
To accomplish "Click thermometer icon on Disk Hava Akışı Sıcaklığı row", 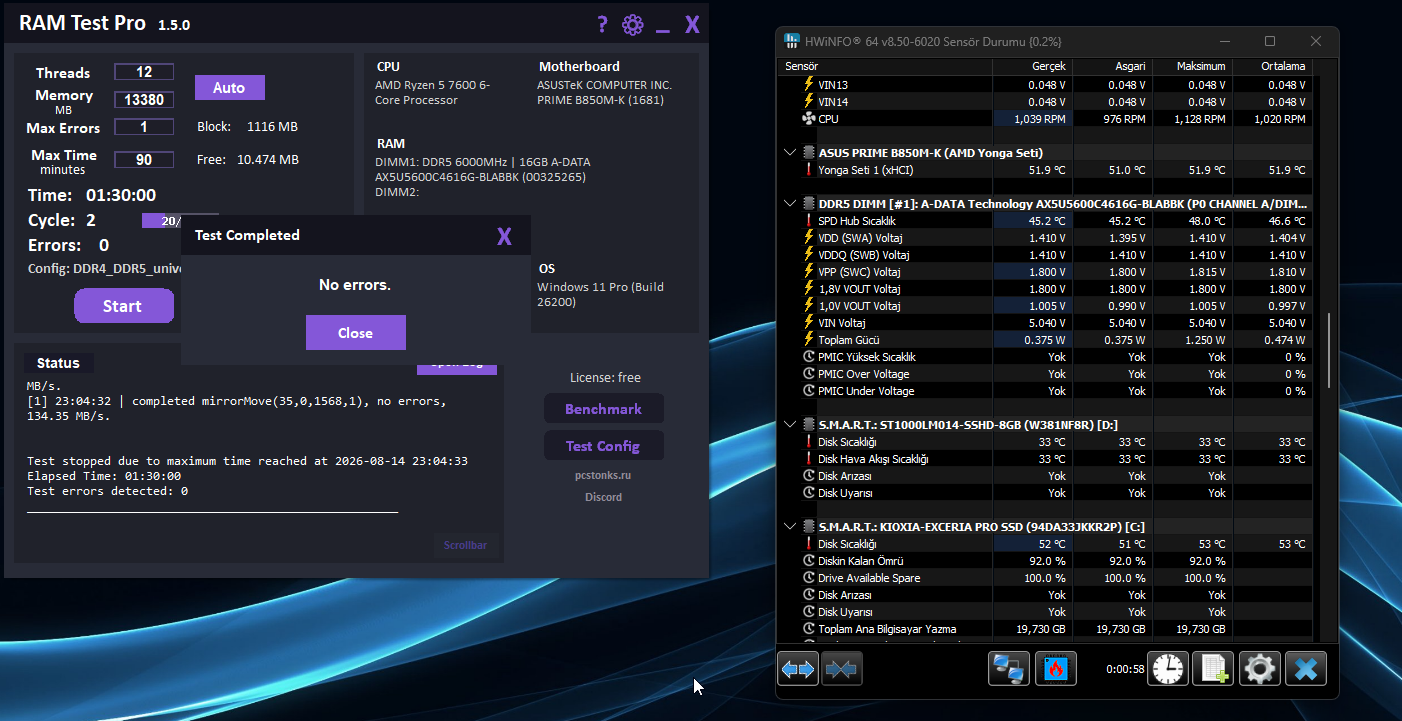I will [809, 459].
